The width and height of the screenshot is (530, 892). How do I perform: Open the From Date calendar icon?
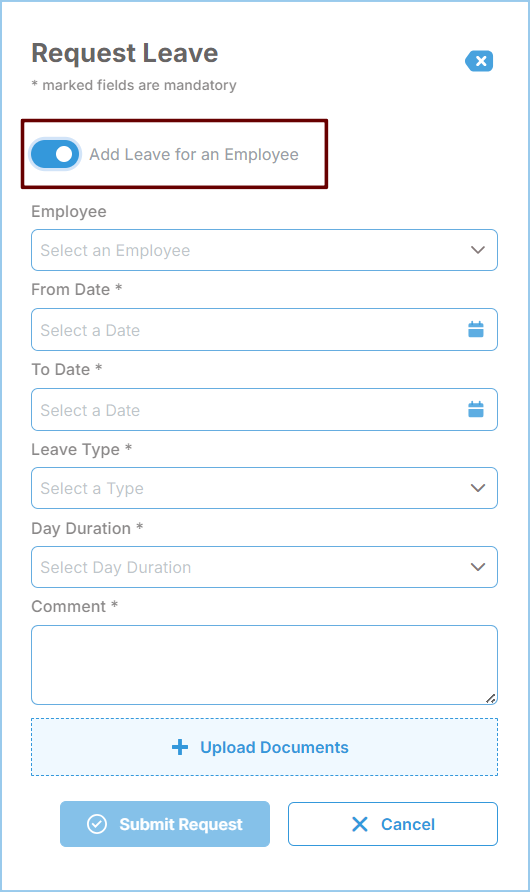tap(476, 329)
